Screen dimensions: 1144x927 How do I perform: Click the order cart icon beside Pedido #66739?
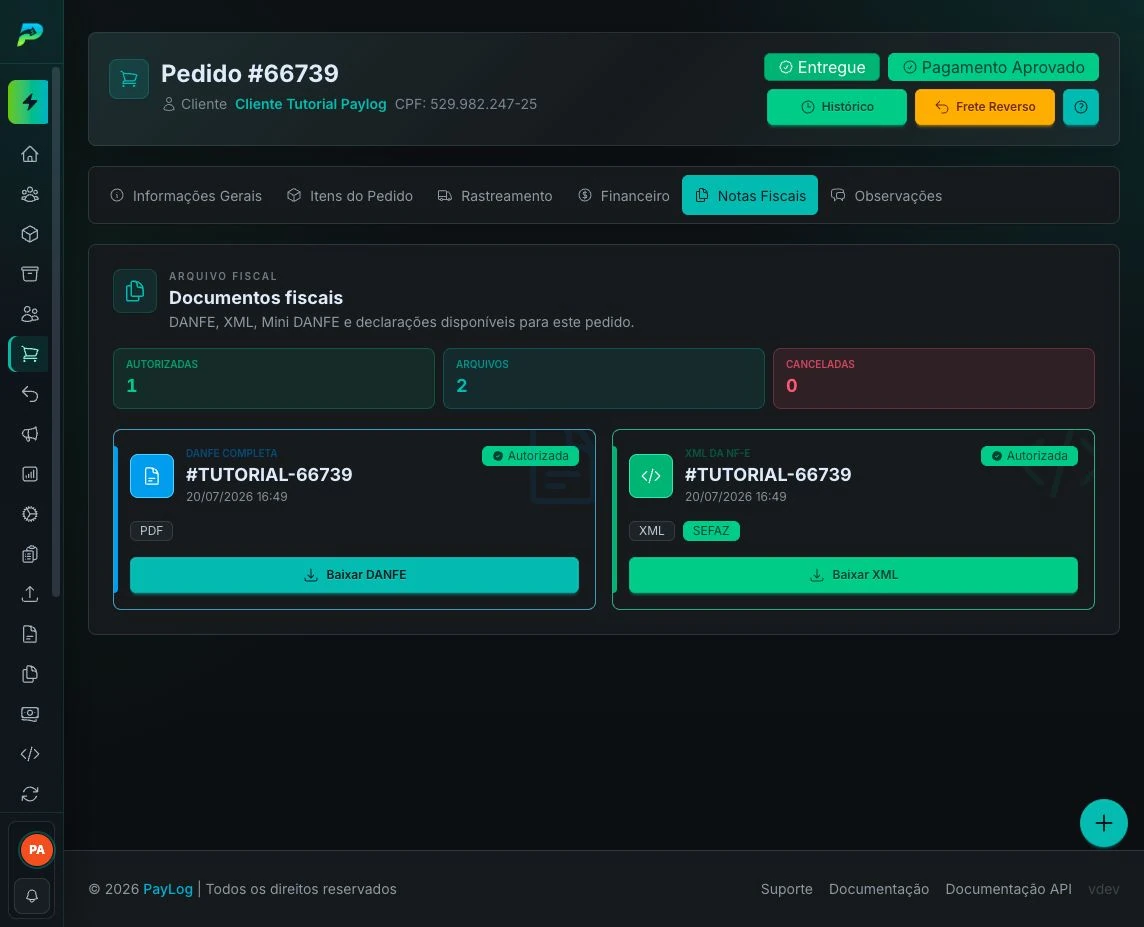pos(129,79)
